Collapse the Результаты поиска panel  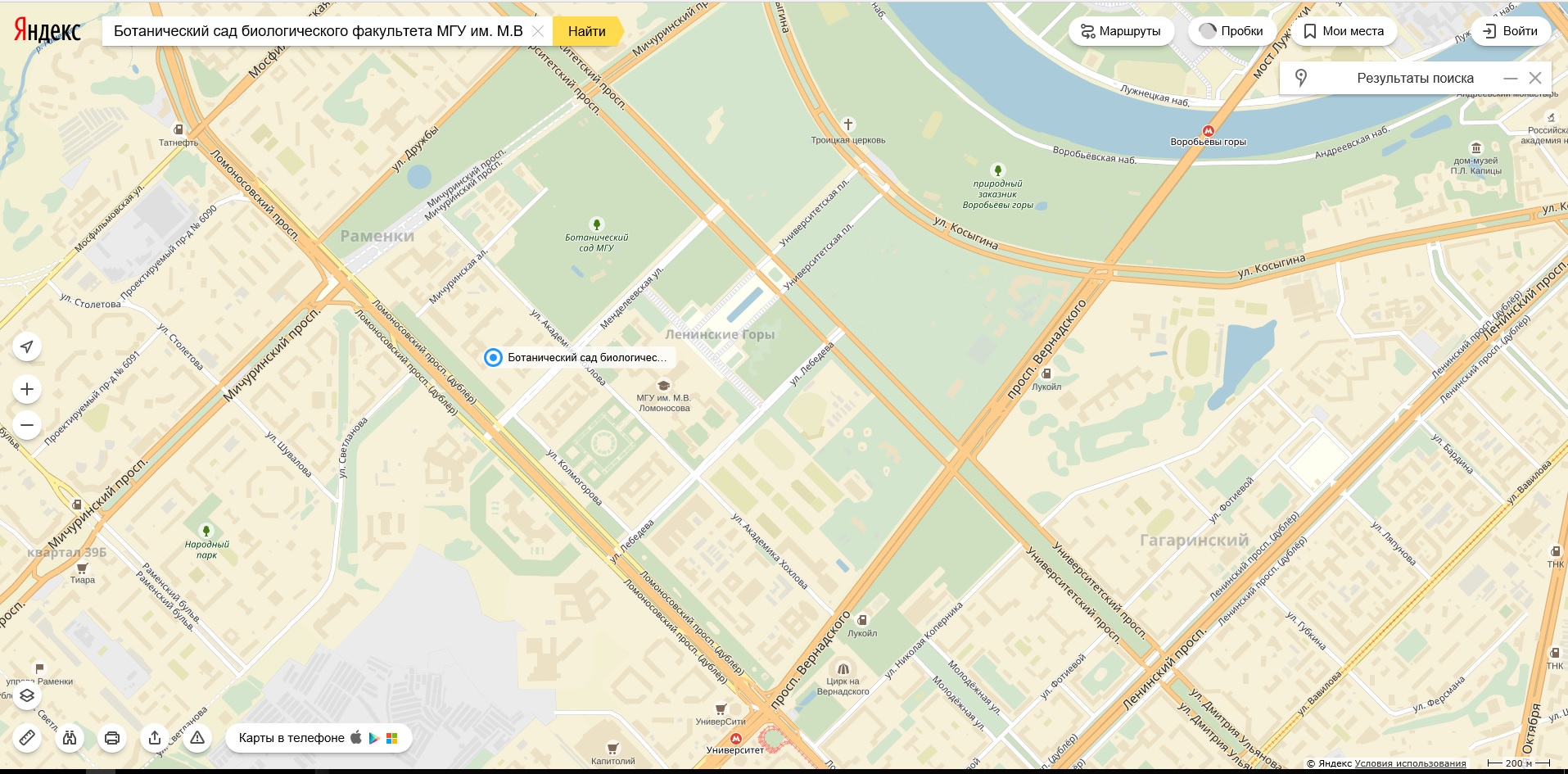[1511, 78]
